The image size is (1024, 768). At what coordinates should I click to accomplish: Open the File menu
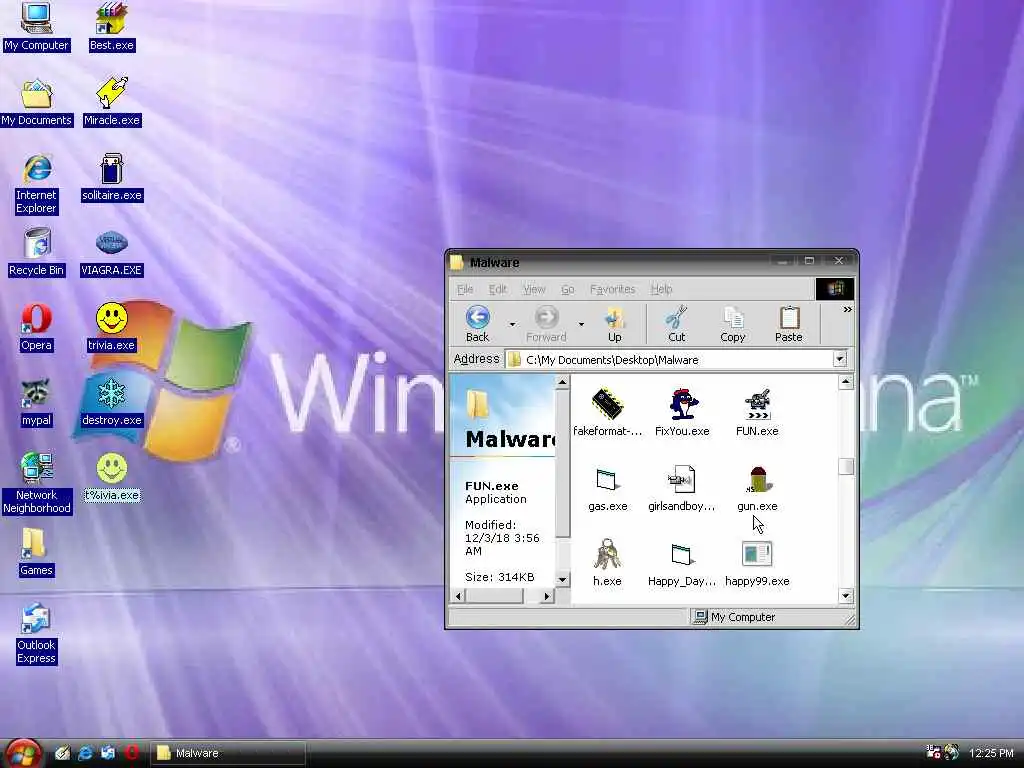point(465,289)
